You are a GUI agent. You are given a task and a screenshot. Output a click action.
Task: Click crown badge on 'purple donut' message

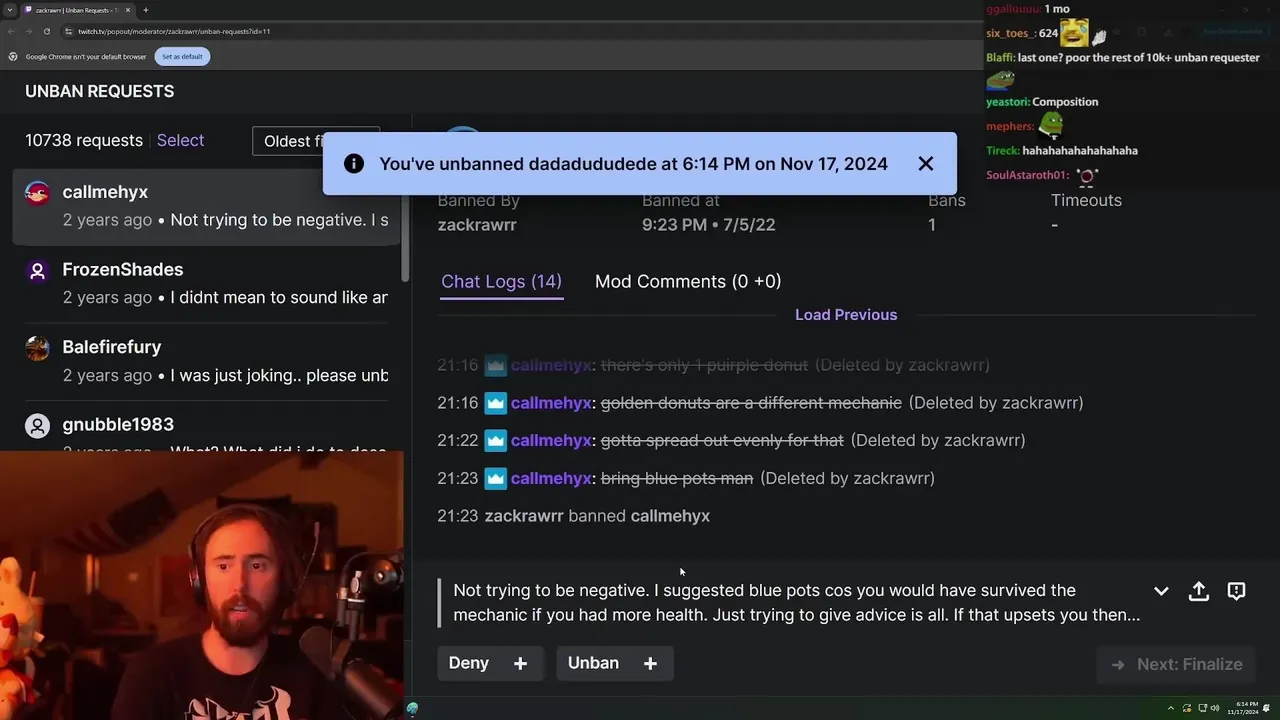(x=496, y=365)
